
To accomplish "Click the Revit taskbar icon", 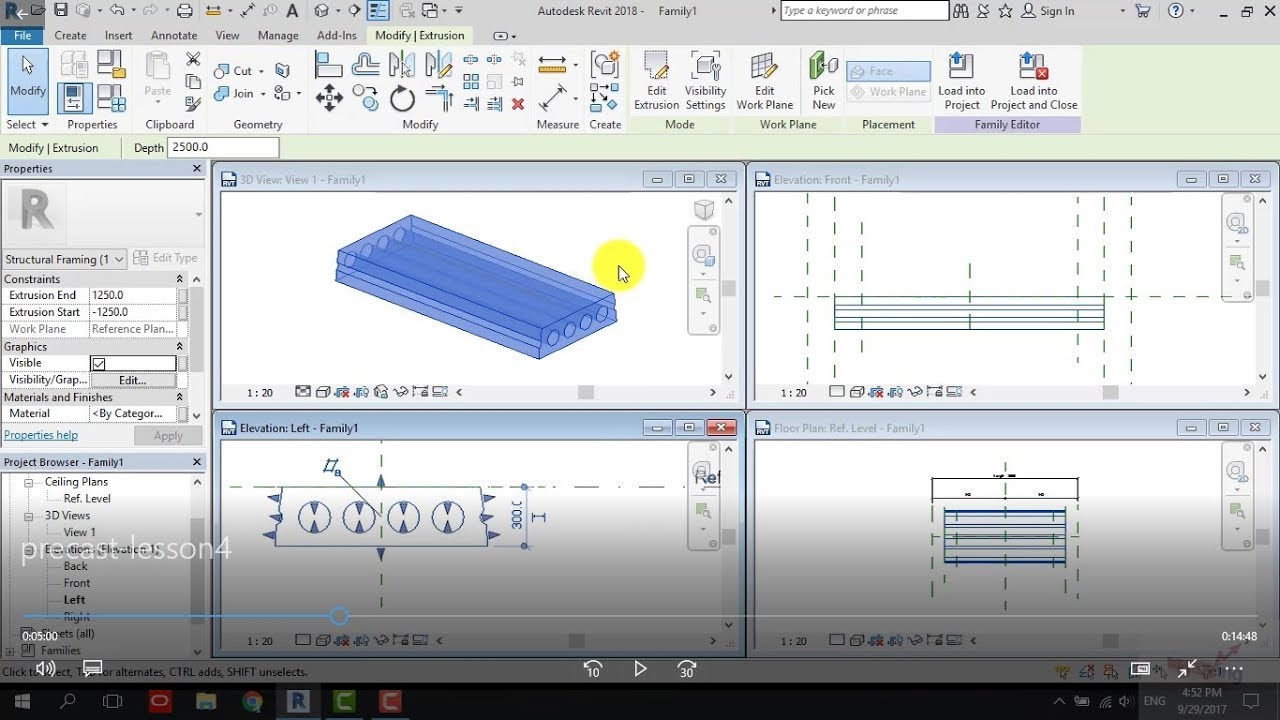I will pyautogui.click(x=298, y=701).
